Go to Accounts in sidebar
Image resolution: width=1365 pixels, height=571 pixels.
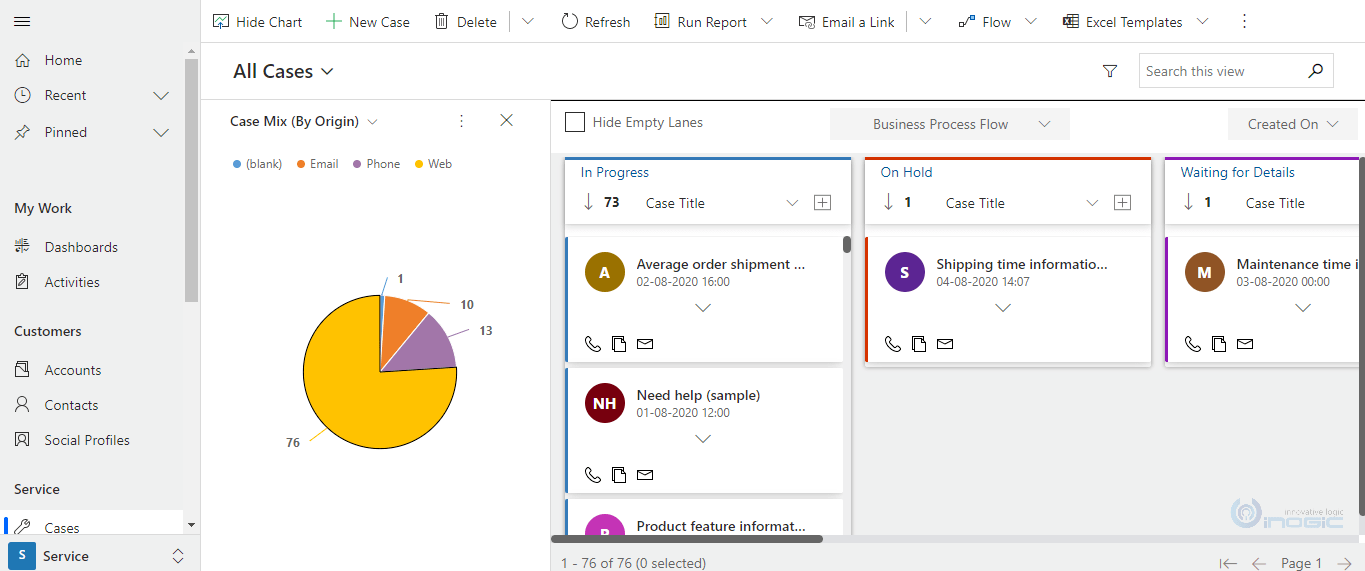pyautogui.click(x=73, y=370)
